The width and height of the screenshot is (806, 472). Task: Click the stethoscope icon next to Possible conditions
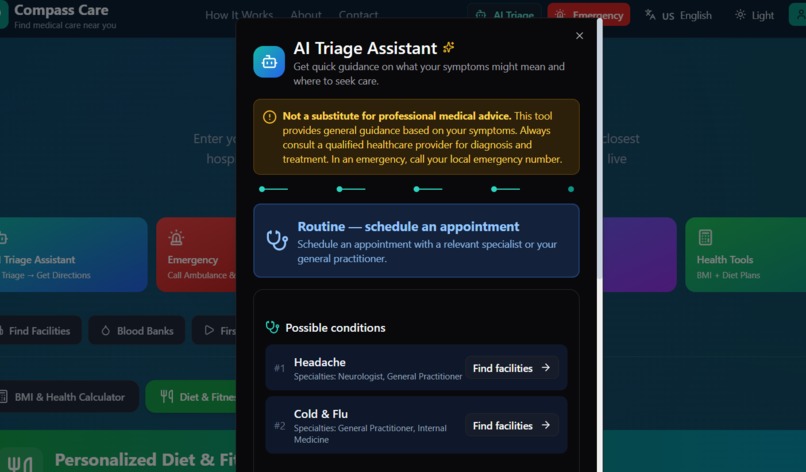(272, 327)
